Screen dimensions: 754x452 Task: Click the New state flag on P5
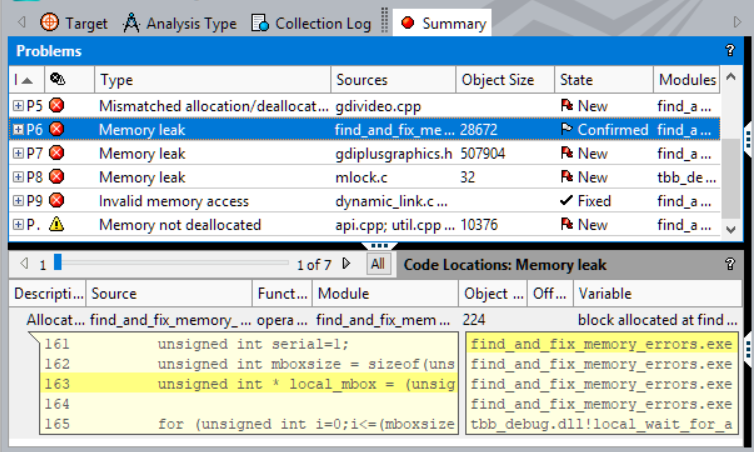[x=567, y=105]
